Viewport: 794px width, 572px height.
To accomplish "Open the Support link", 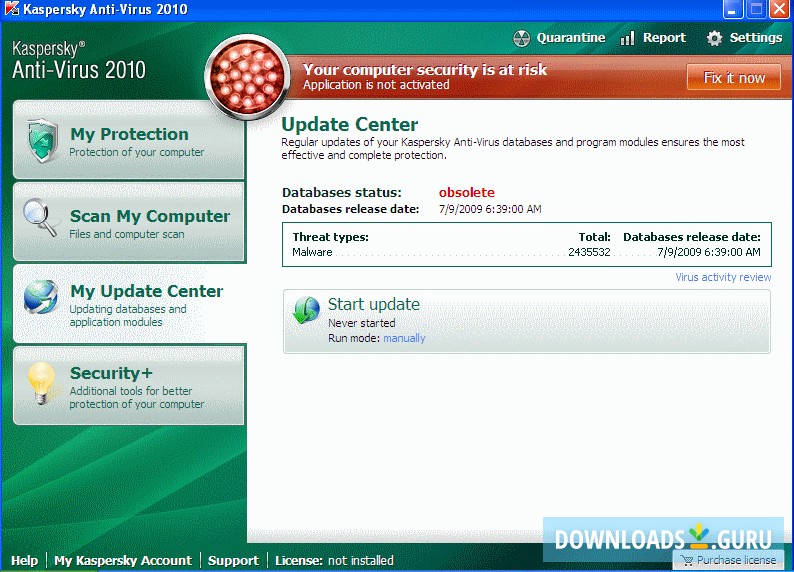I will coord(233,560).
